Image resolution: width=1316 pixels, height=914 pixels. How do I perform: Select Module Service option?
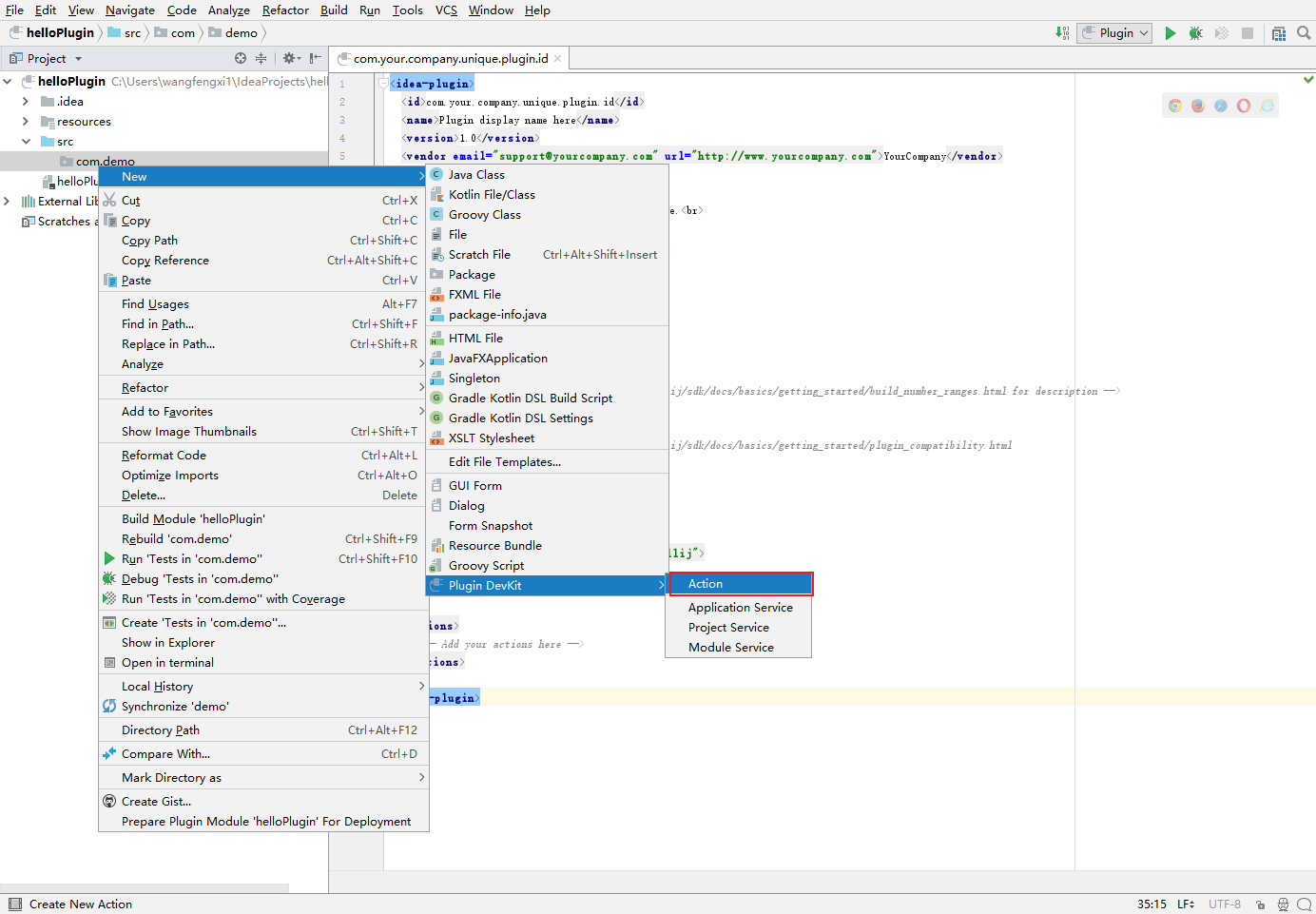click(x=739, y=647)
